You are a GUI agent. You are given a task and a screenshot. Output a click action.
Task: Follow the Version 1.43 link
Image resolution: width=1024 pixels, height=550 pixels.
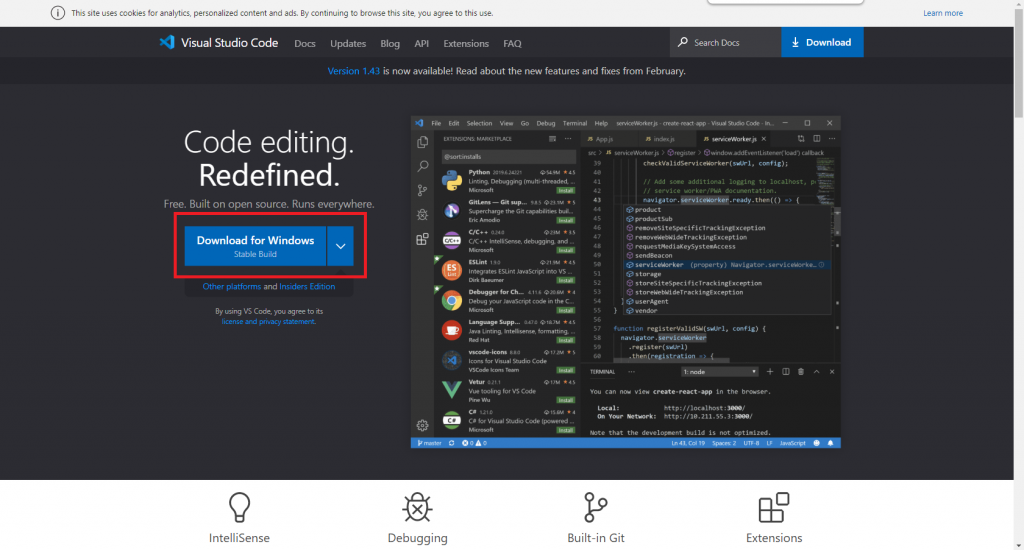pos(353,71)
